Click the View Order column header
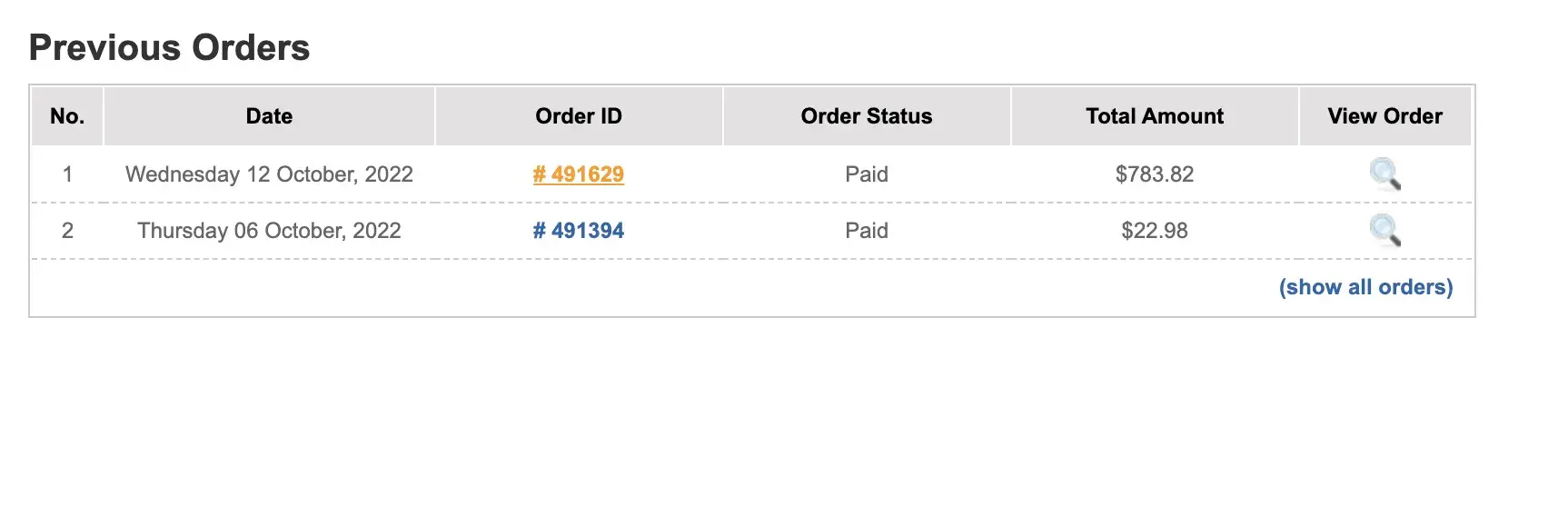This screenshot has height=516, width=1568. 1384,116
